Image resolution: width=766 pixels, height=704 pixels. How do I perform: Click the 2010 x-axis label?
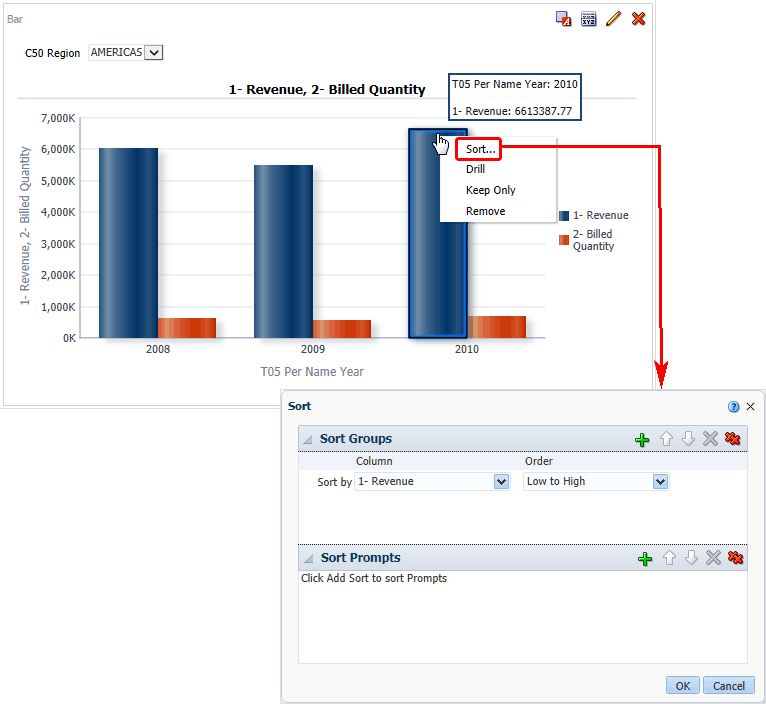pyautogui.click(x=467, y=349)
